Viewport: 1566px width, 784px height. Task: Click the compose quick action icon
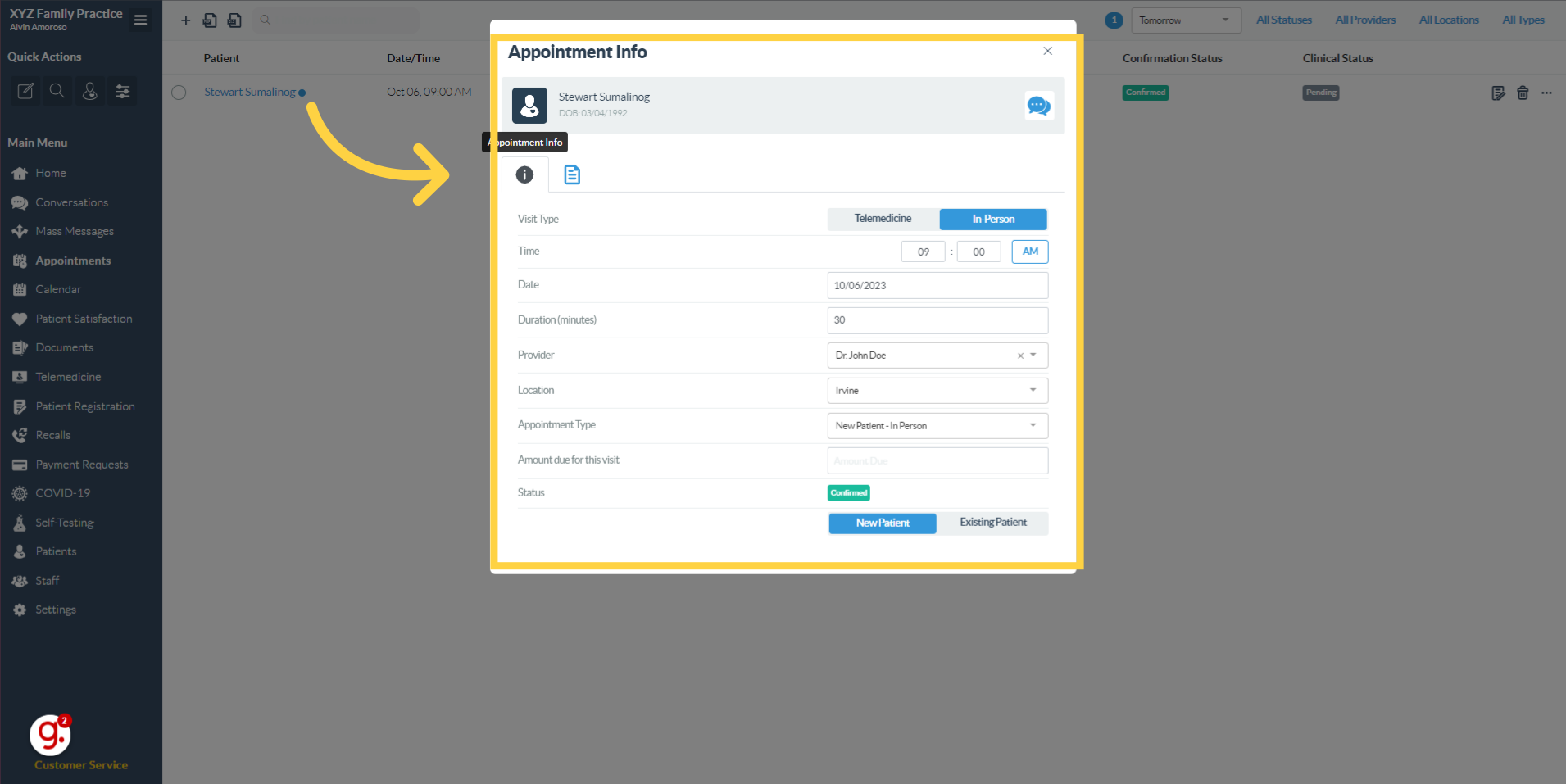tap(25, 91)
